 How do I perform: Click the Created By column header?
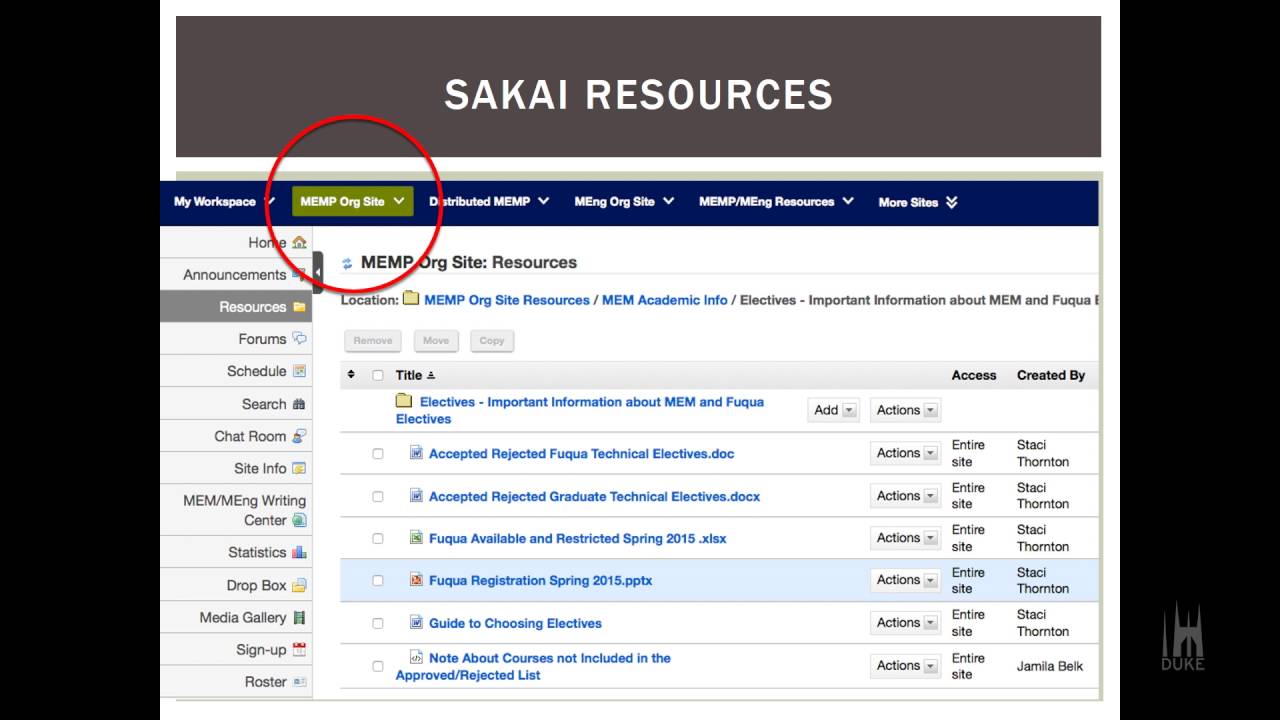(x=1051, y=375)
